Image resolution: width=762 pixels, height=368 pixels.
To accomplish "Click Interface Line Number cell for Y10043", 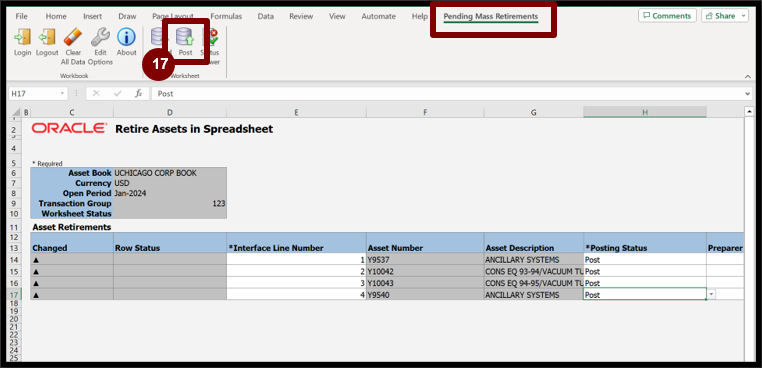I will pos(296,283).
